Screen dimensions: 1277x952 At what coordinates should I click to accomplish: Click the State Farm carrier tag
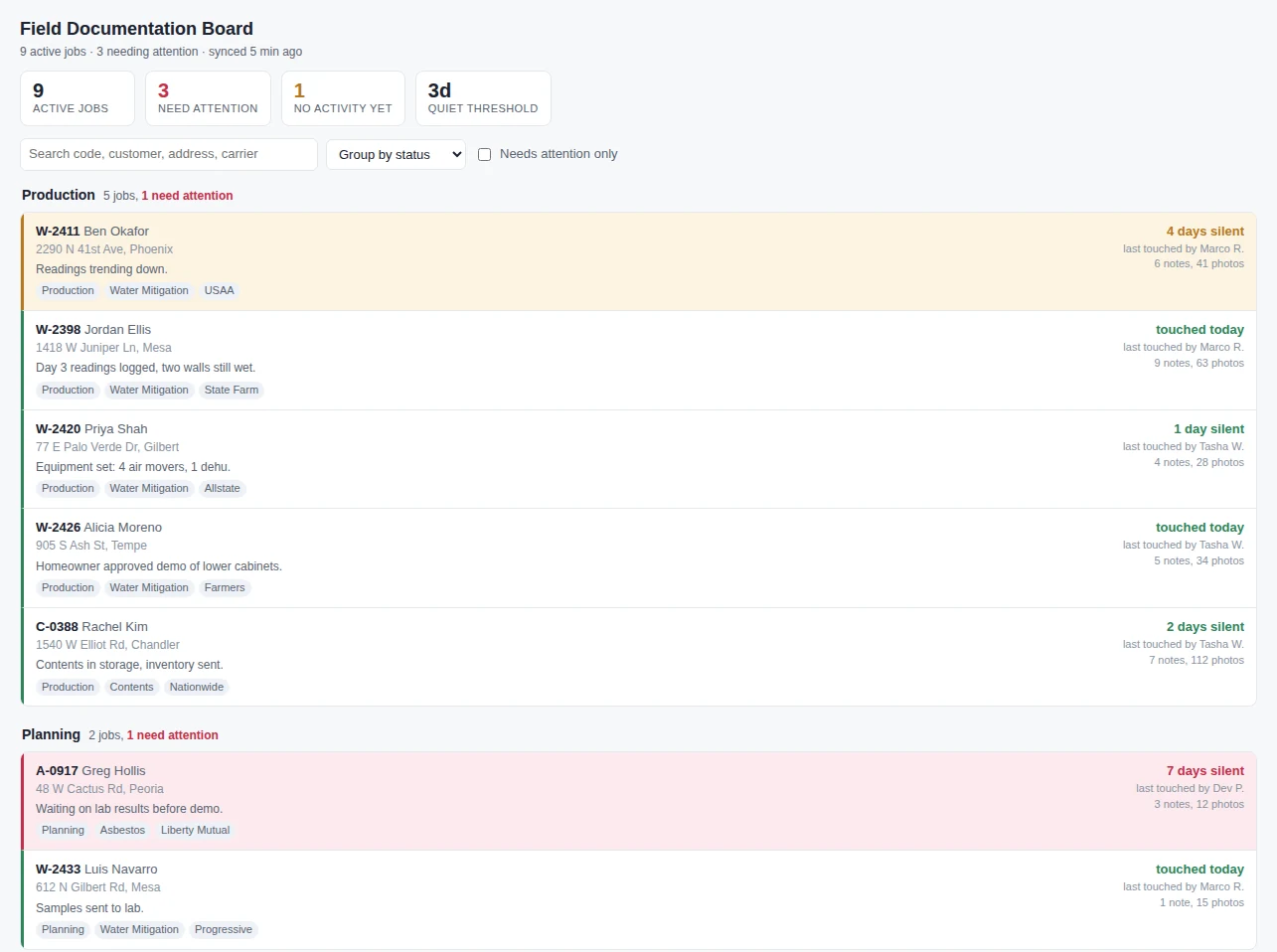[x=232, y=391]
